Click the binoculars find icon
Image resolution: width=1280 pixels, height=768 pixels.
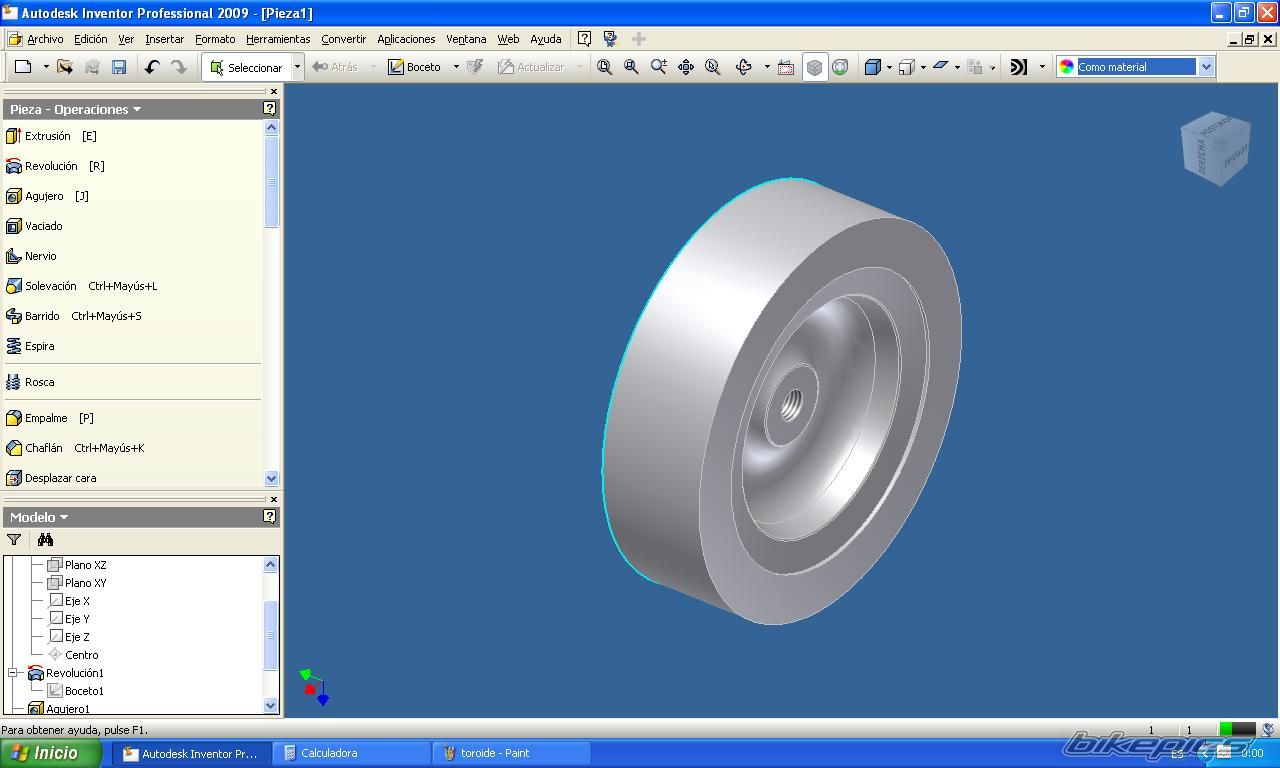pyautogui.click(x=45, y=540)
